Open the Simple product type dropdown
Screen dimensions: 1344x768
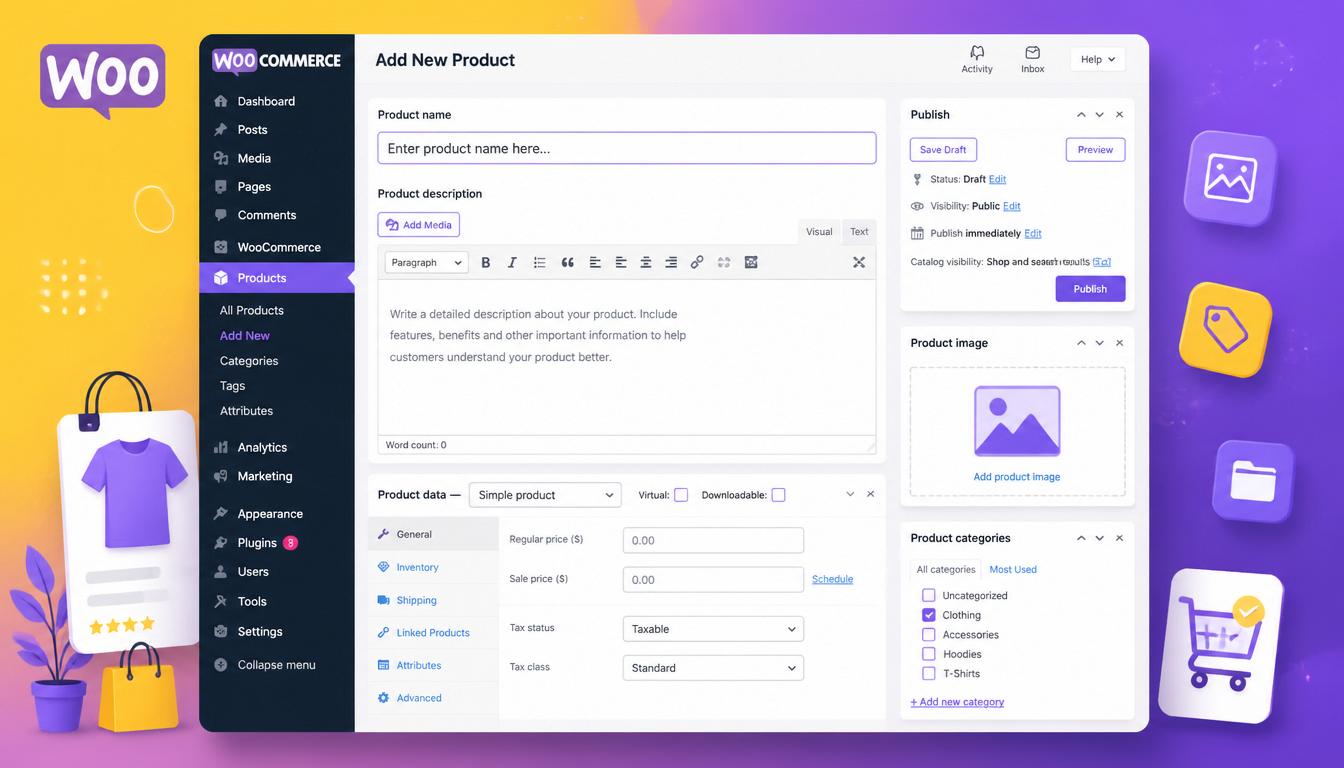[545, 495]
